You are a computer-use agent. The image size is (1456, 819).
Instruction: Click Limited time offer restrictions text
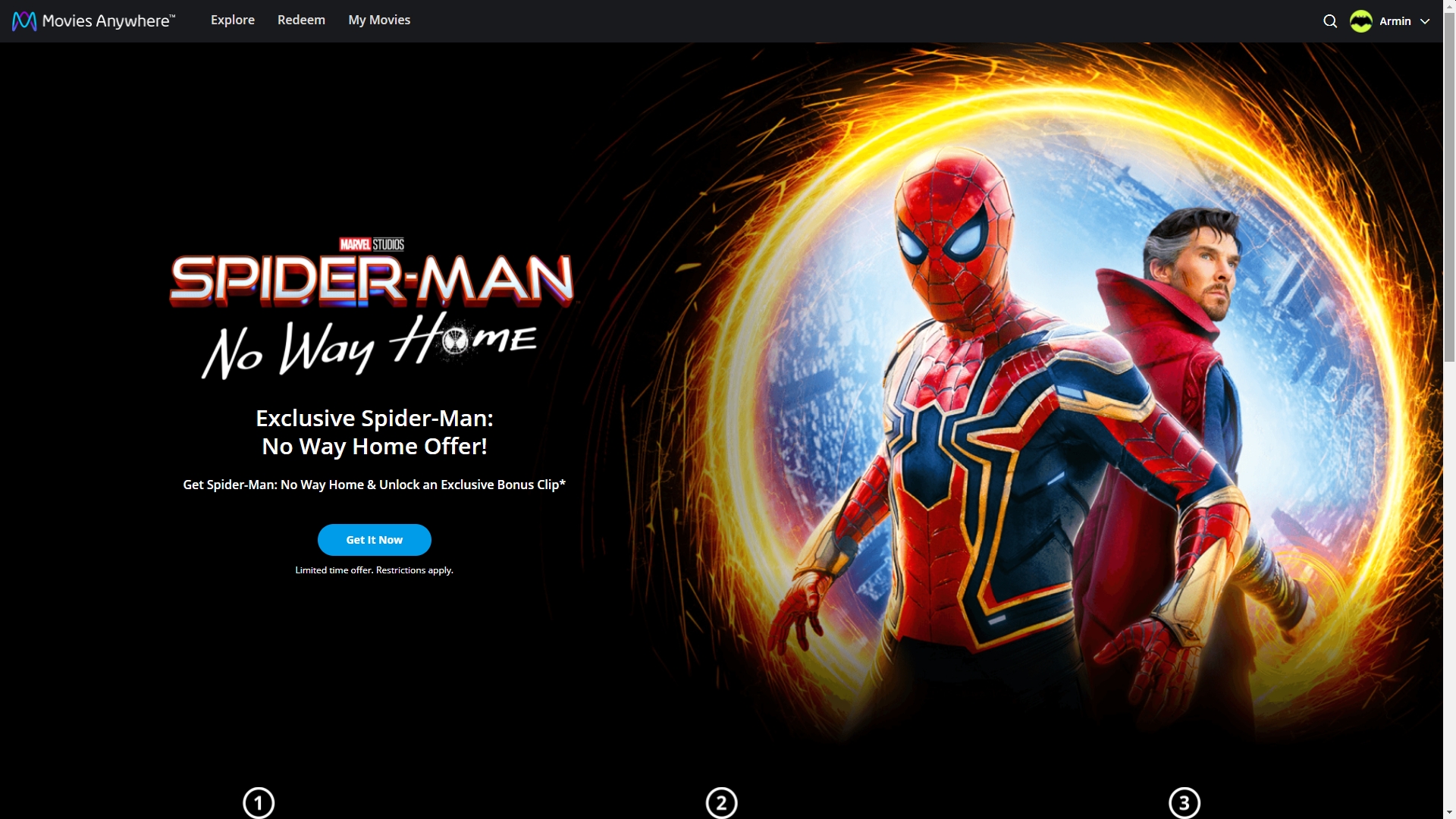(374, 570)
